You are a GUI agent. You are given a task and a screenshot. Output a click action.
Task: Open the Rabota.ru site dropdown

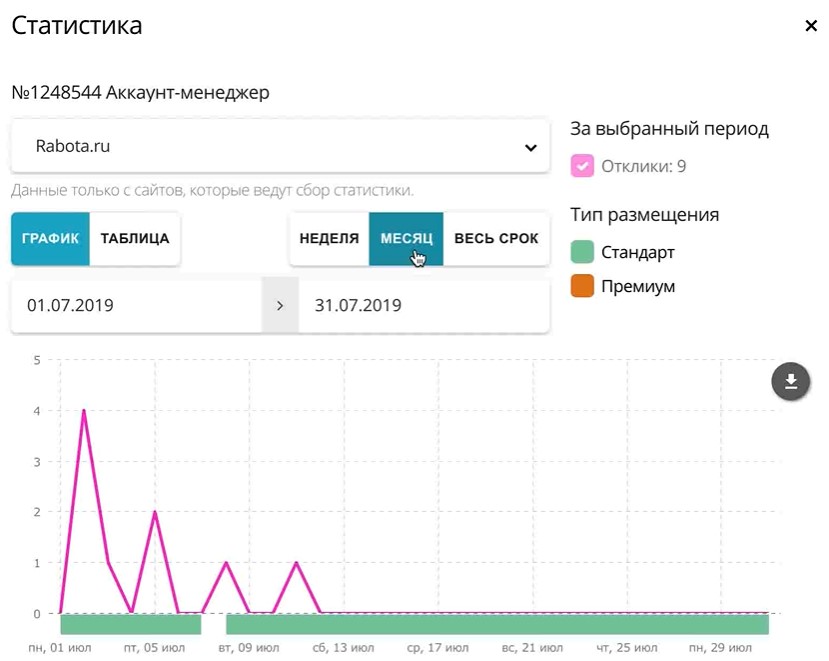click(280, 146)
